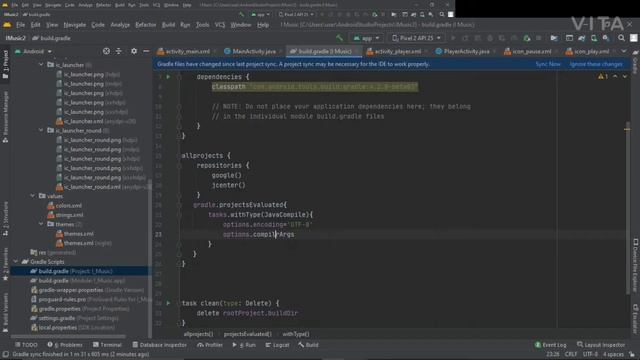
Task: Click the CRLF line separator in status bar
Action: pos(571,354)
